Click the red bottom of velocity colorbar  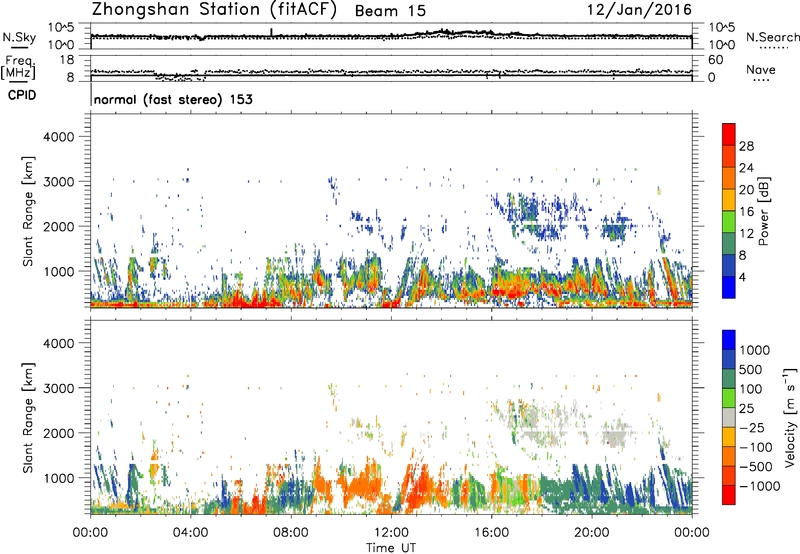(x=729, y=495)
